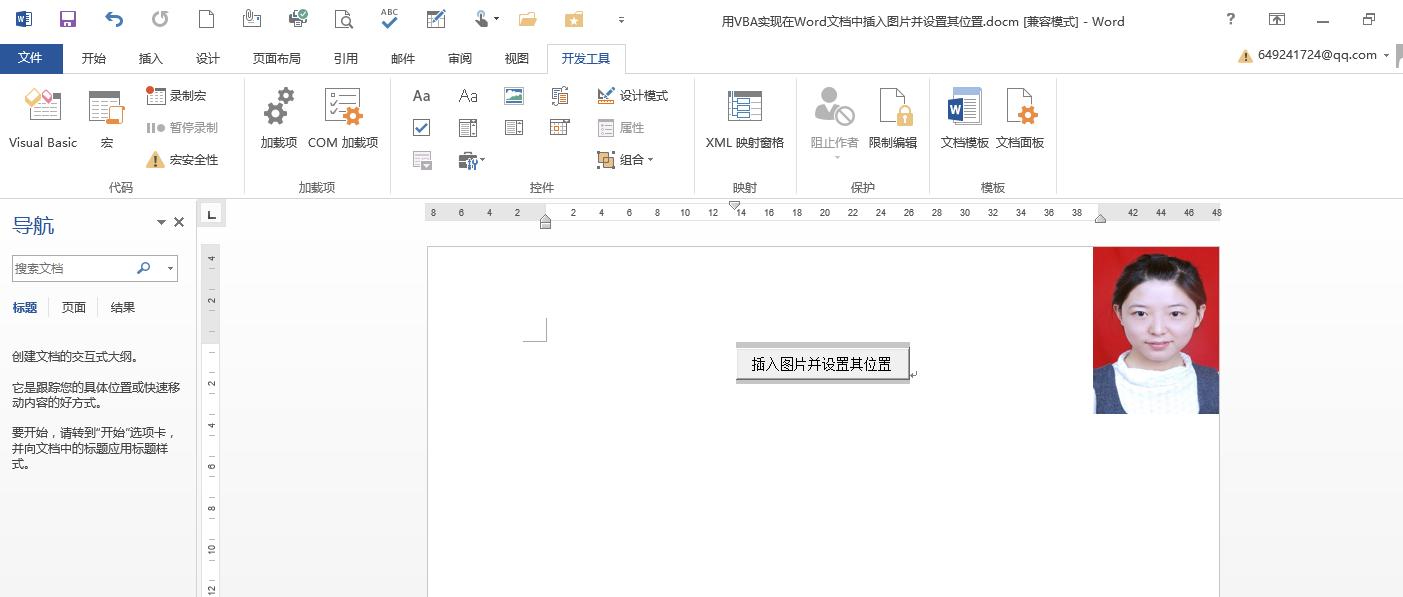Select the 宏 (Macros) icon
The height and width of the screenshot is (597, 1403).
point(105,117)
